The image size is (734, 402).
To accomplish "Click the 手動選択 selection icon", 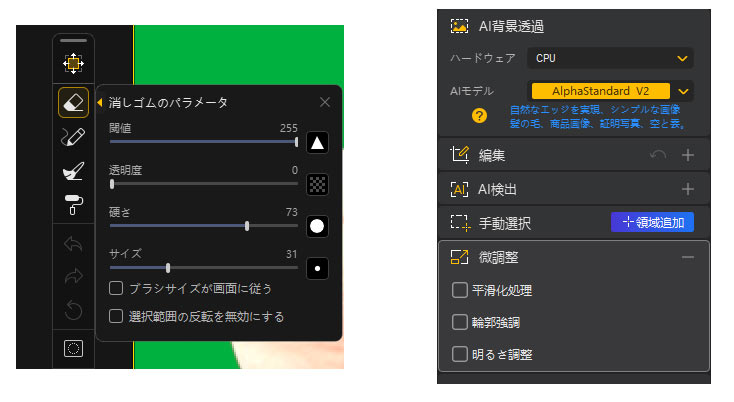I will point(460,223).
